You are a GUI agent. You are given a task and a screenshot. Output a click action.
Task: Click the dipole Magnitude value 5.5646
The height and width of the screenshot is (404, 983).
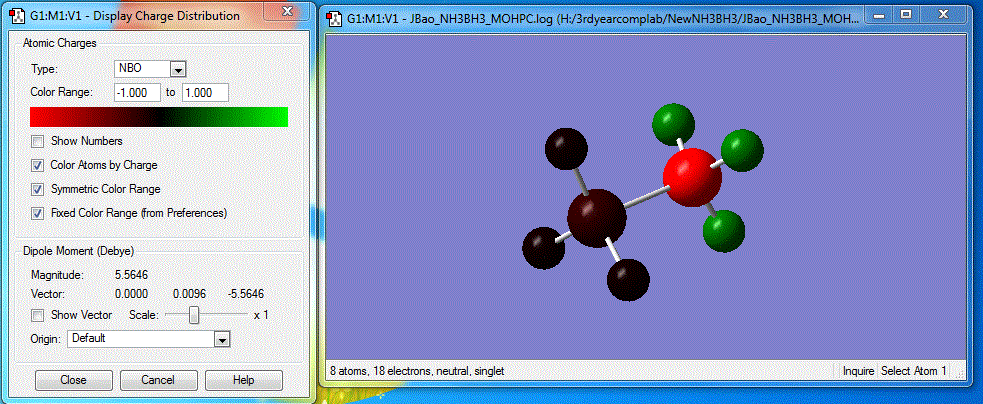tap(132, 275)
